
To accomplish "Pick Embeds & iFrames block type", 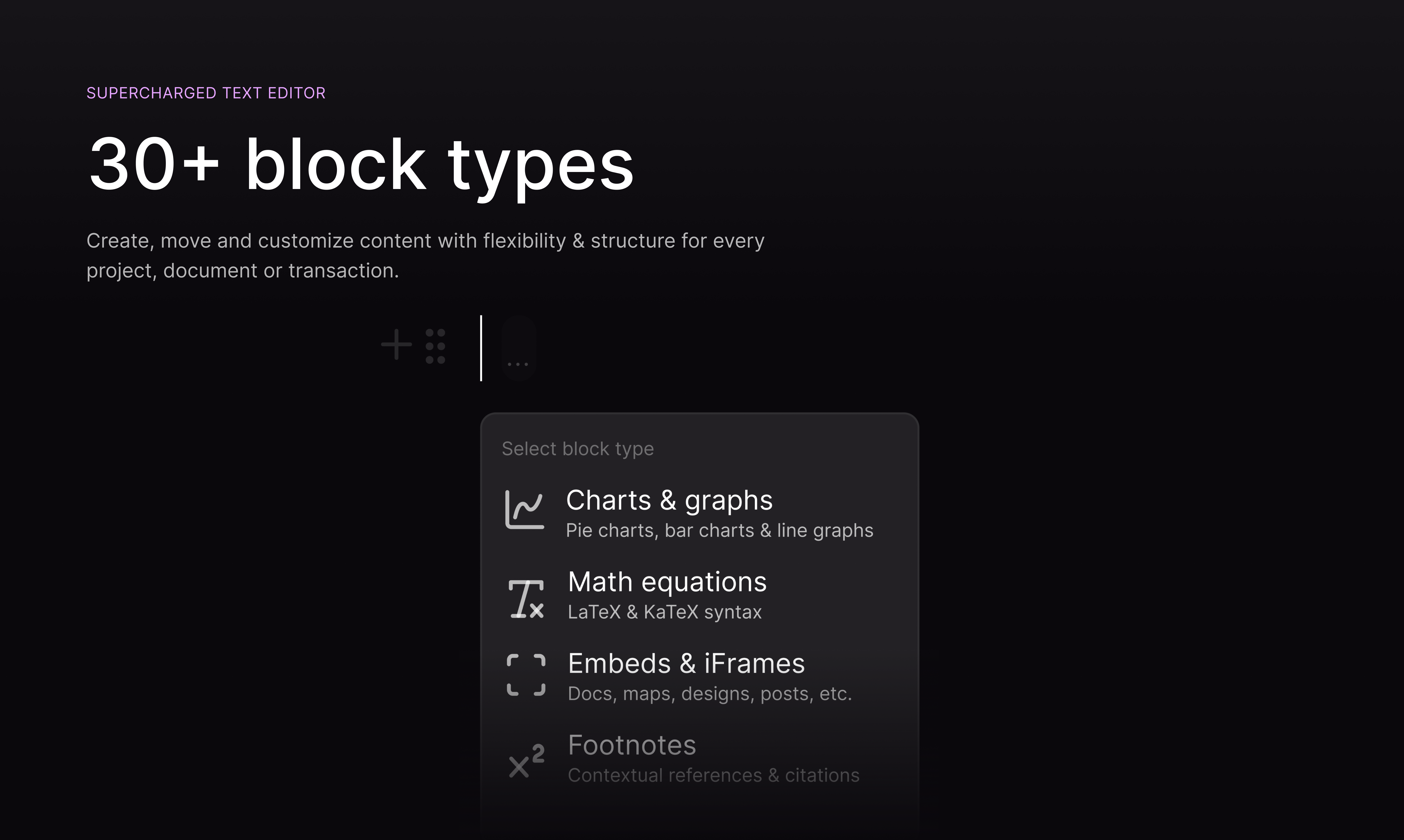I will click(x=686, y=663).
